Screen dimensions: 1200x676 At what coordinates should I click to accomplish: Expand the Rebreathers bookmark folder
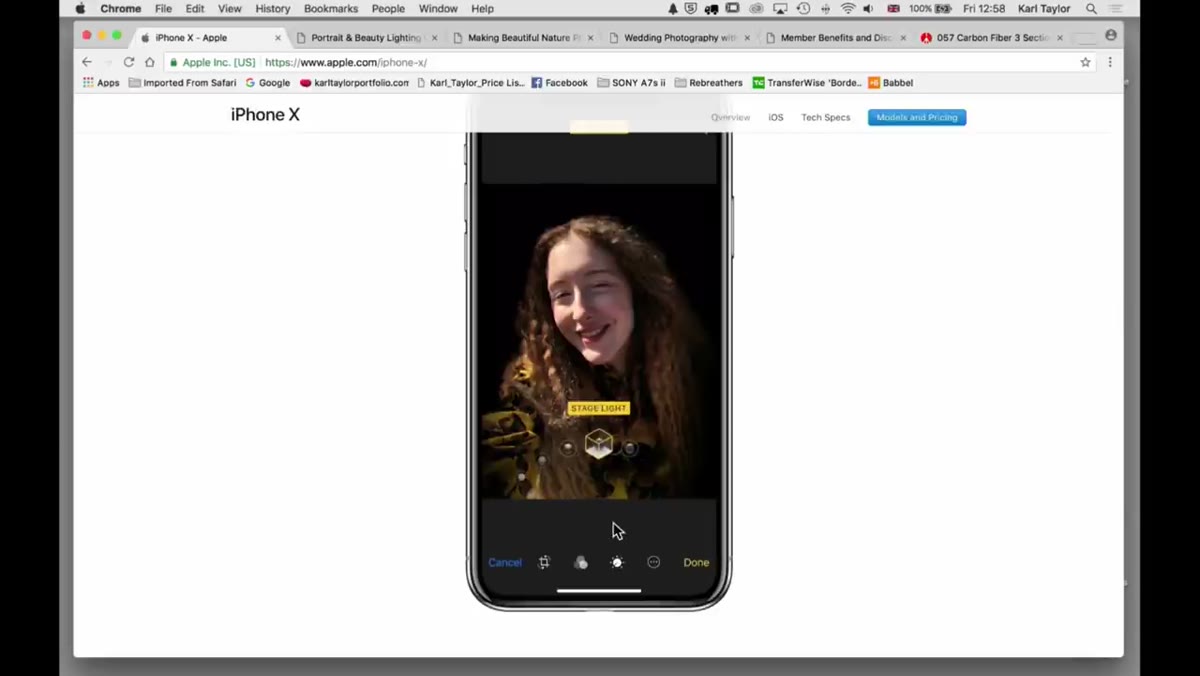tap(709, 83)
